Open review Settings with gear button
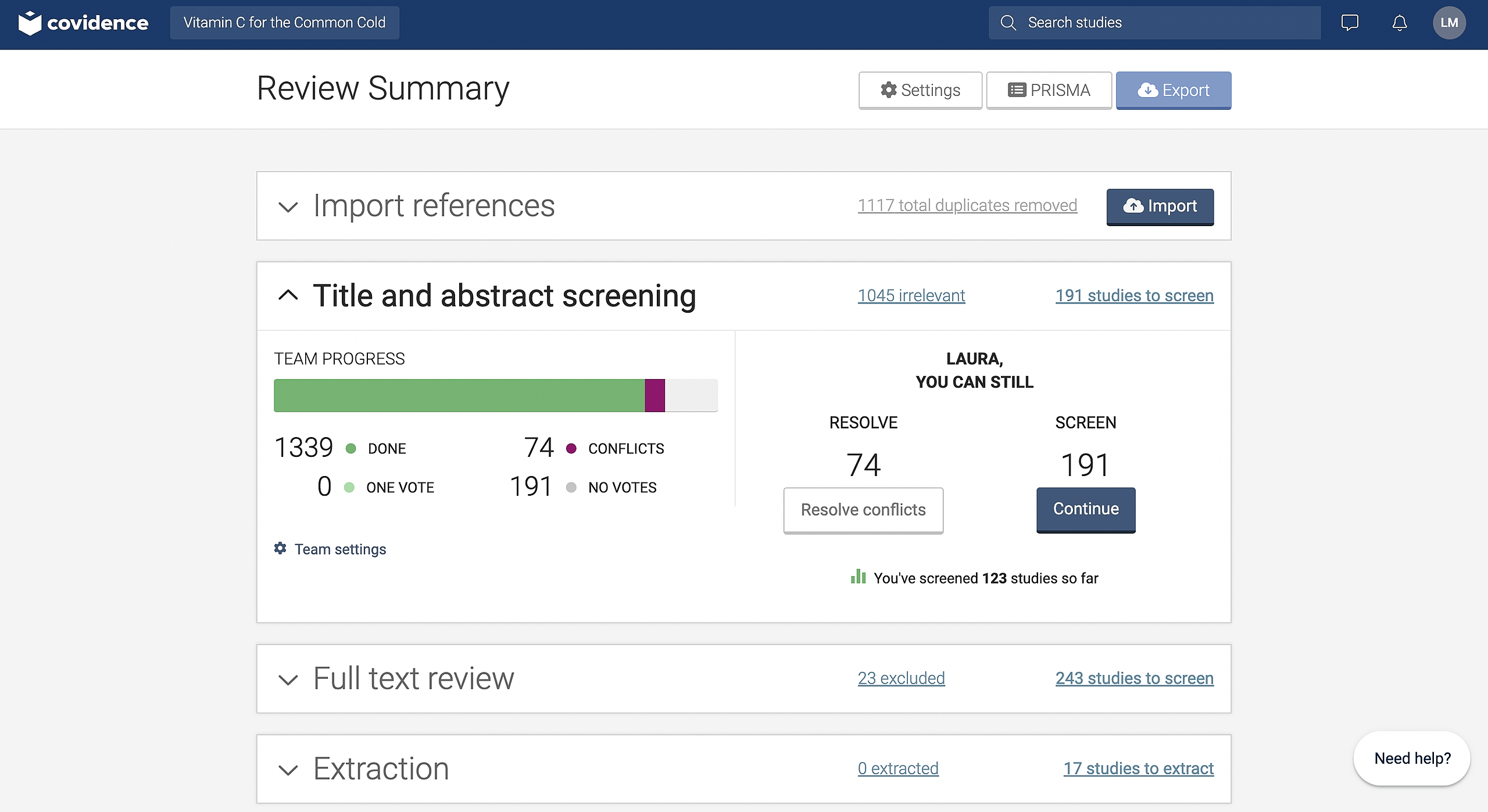Viewport: 1488px width, 812px height. click(x=920, y=90)
